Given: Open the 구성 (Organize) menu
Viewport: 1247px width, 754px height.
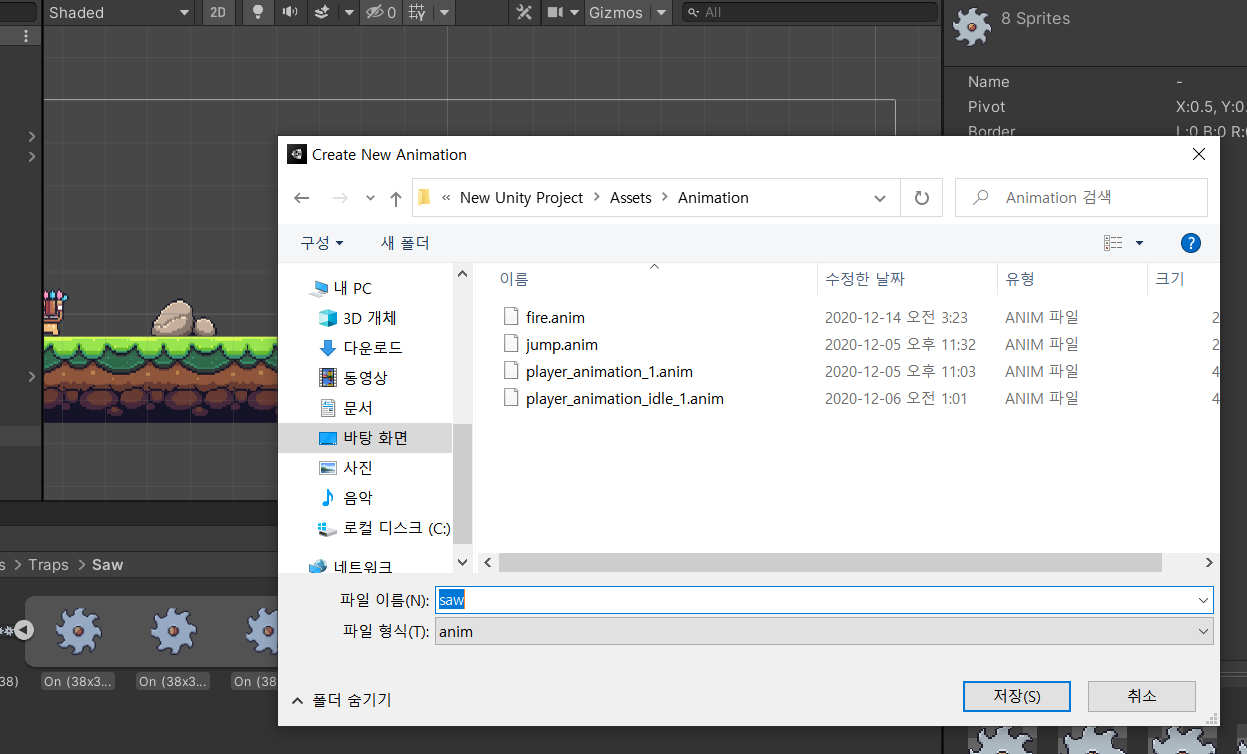Looking at the screenshot, I should [x=322, y=243].
